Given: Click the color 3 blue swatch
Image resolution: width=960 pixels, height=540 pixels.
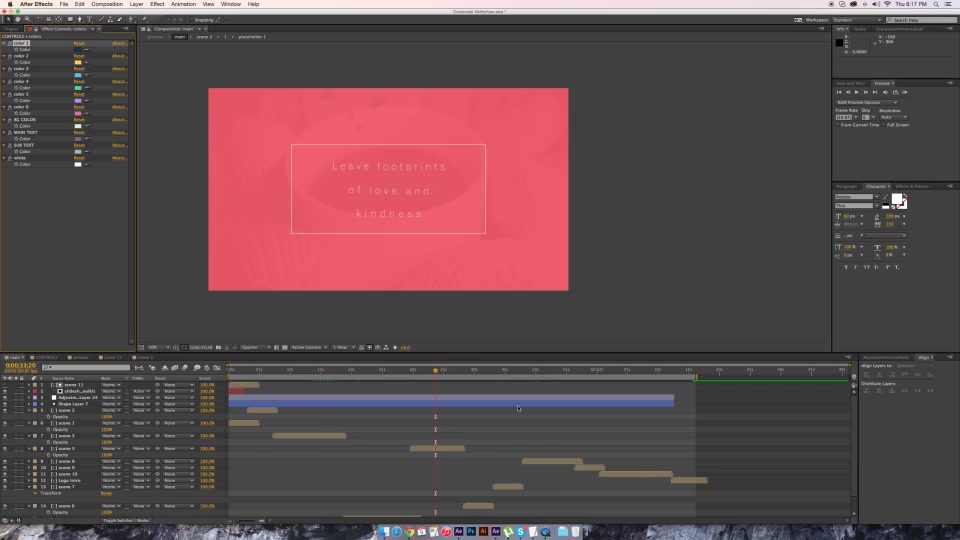Looking at the screenshot, I should [x=78, y=75].
